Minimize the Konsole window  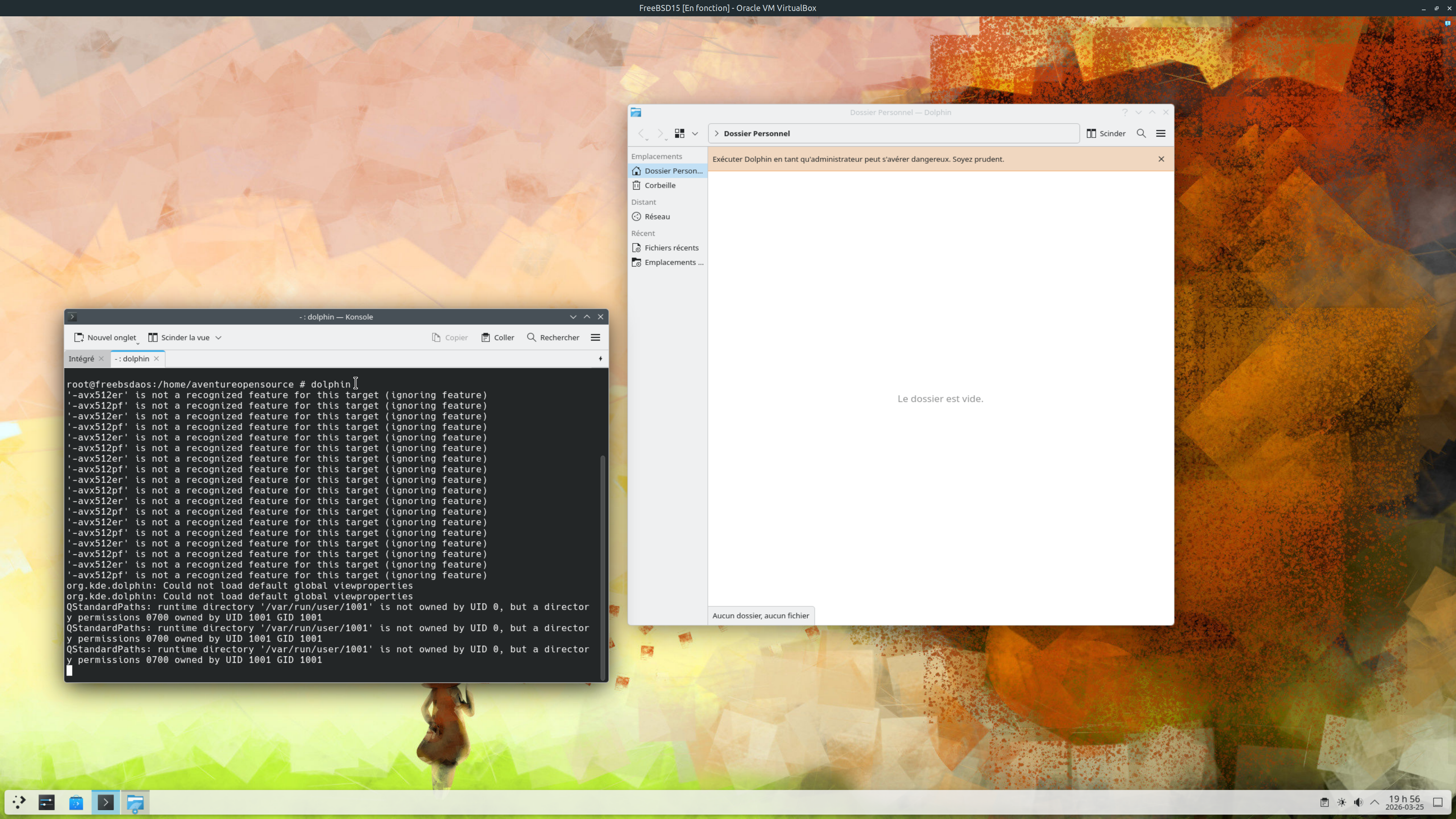click(573, 317)
